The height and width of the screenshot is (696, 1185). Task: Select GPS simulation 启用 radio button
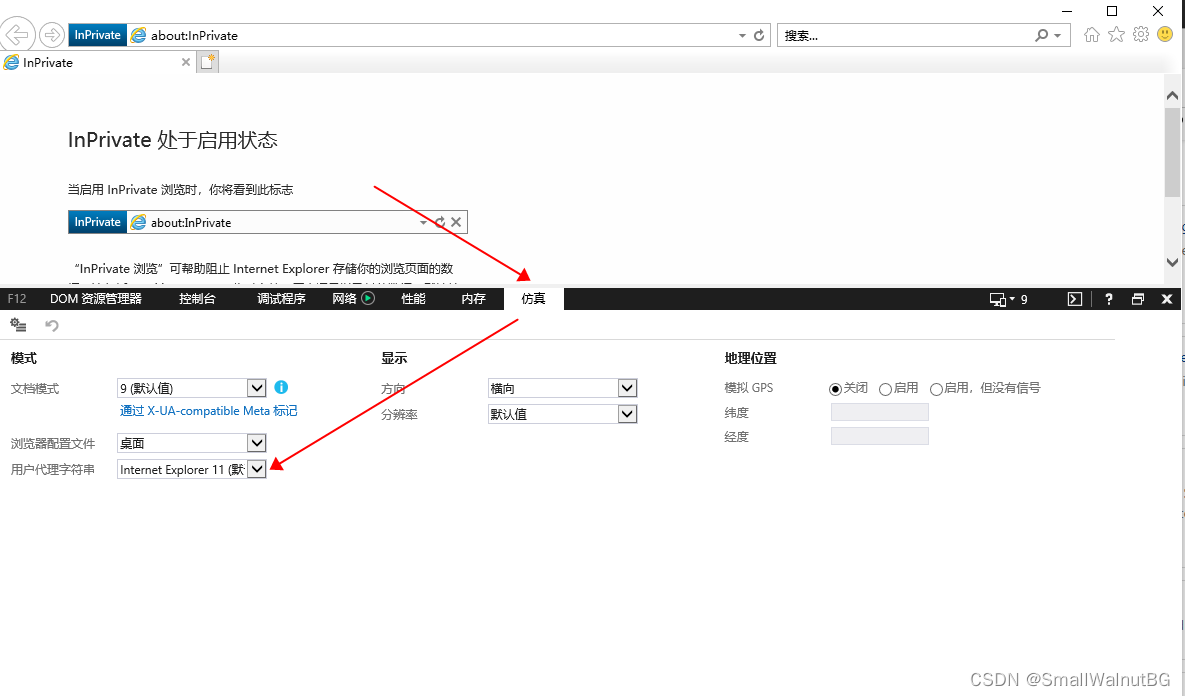pyautogui.click(x=885, y=389)
